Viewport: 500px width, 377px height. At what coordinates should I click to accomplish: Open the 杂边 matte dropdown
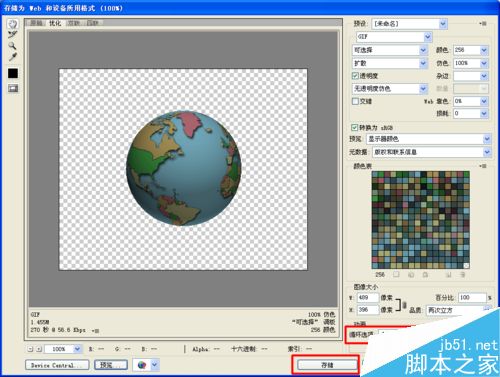pos(471,76)
